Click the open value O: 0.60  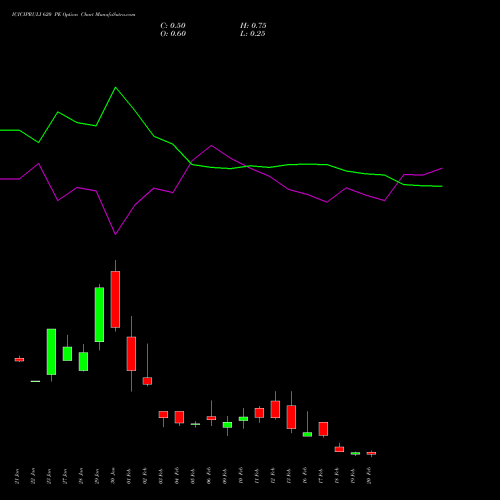click(173, 34)
